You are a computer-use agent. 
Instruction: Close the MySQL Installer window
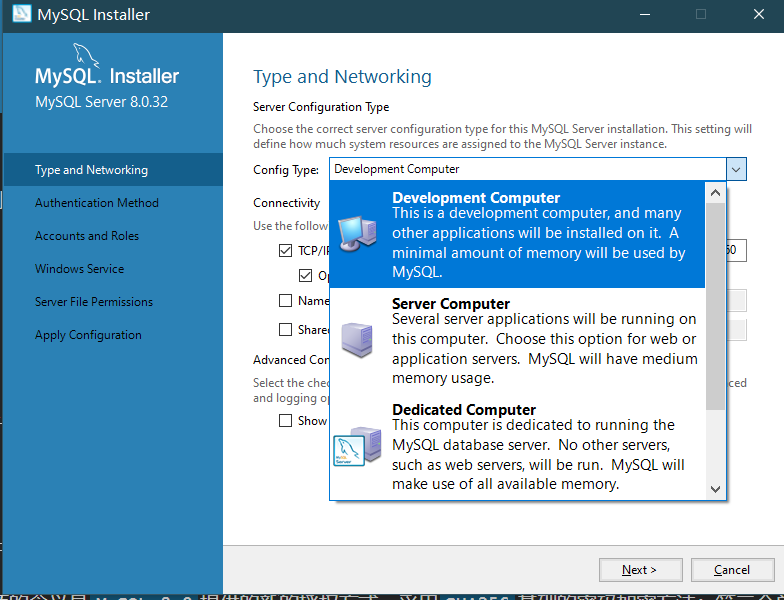pos(758,14)
